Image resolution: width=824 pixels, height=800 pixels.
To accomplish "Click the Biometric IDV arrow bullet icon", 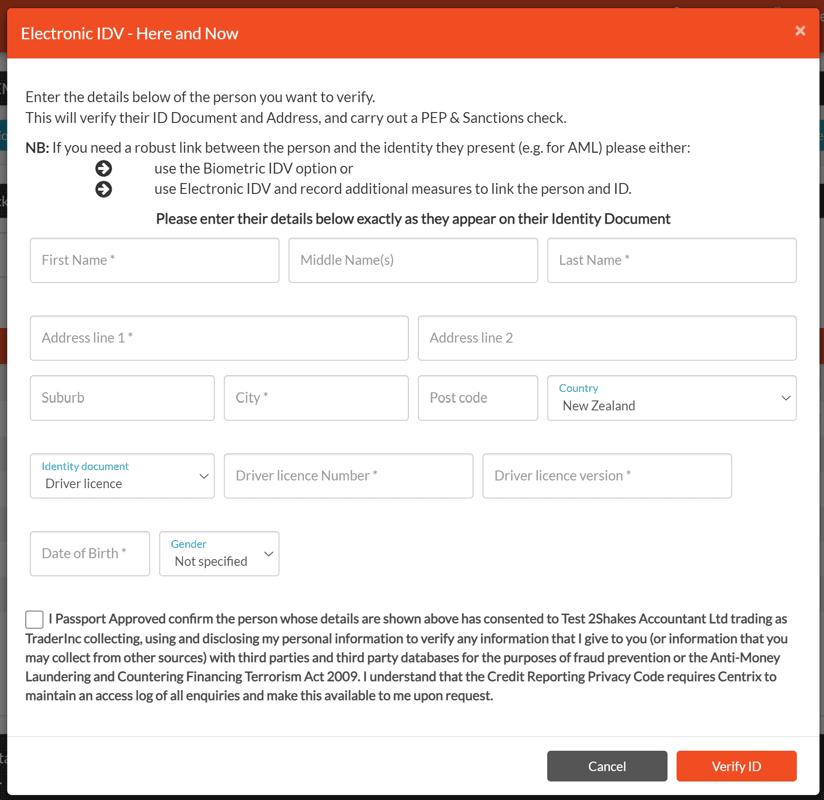I will [x=103, y=168].
